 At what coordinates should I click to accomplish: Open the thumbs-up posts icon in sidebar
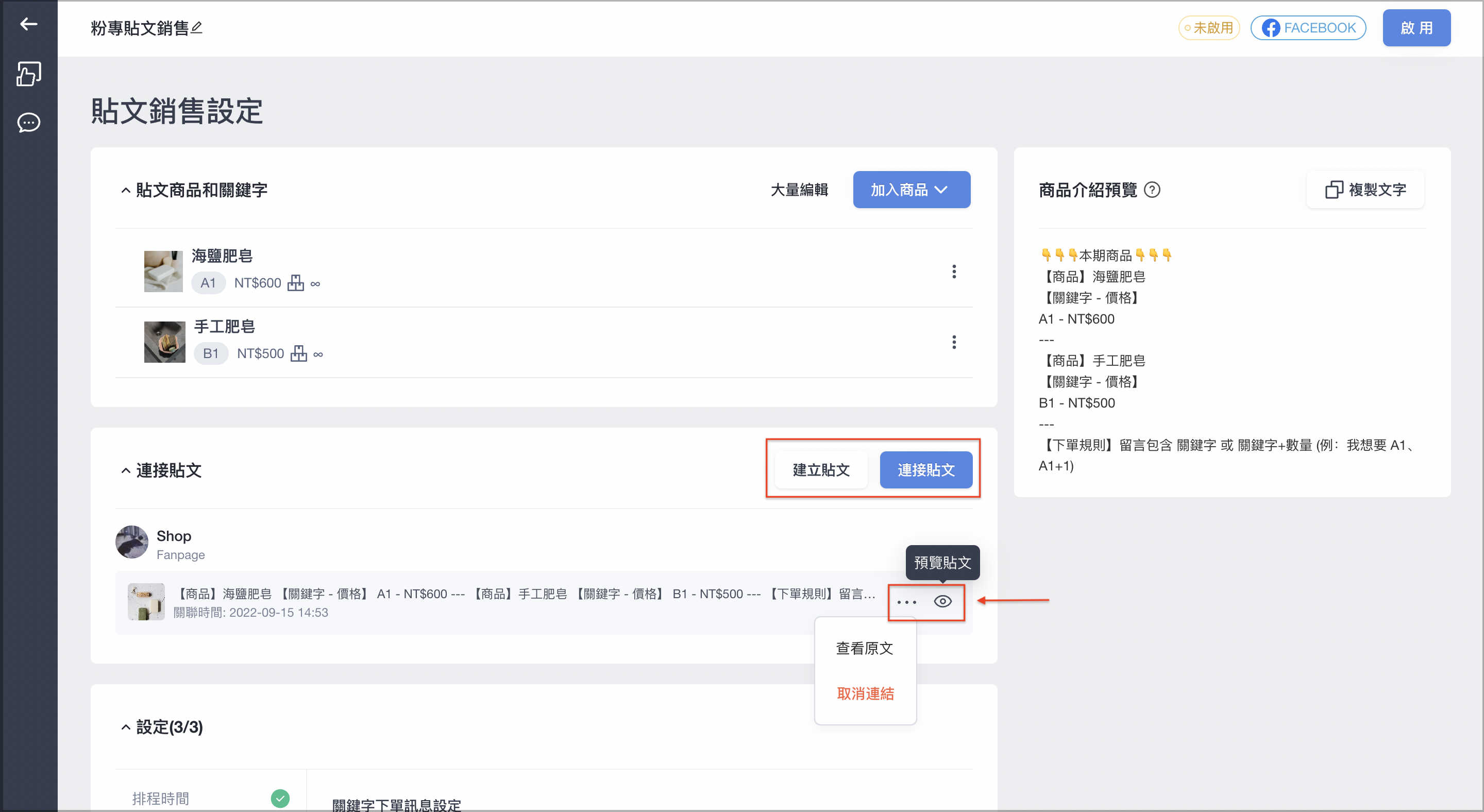pyautogui.click(x=28, y=74)
